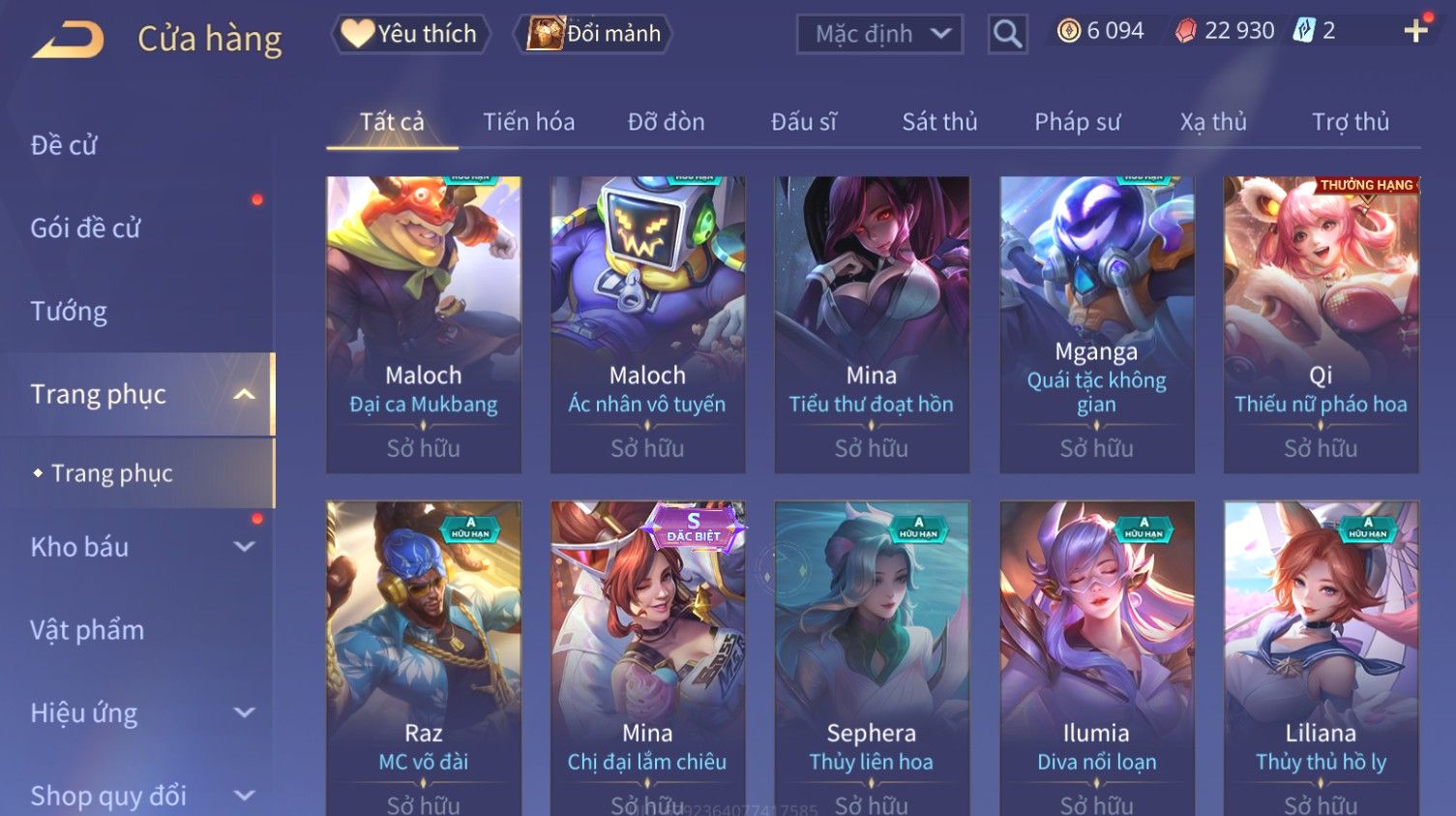Viewport: 1456px width, 816px height.
Task: Tap the gold coin balance icon
Action: tap(1068, 31)
